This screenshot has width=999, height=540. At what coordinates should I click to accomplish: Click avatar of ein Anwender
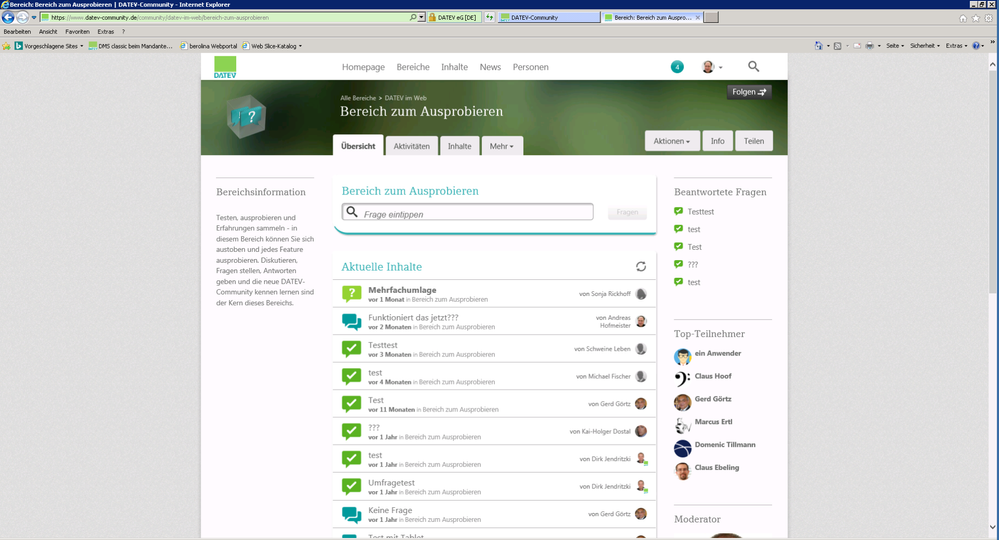(x=682, y=357)
